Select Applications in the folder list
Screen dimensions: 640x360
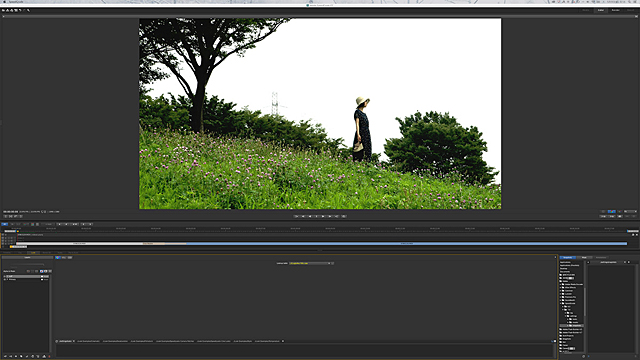click(x=565, y=262)
